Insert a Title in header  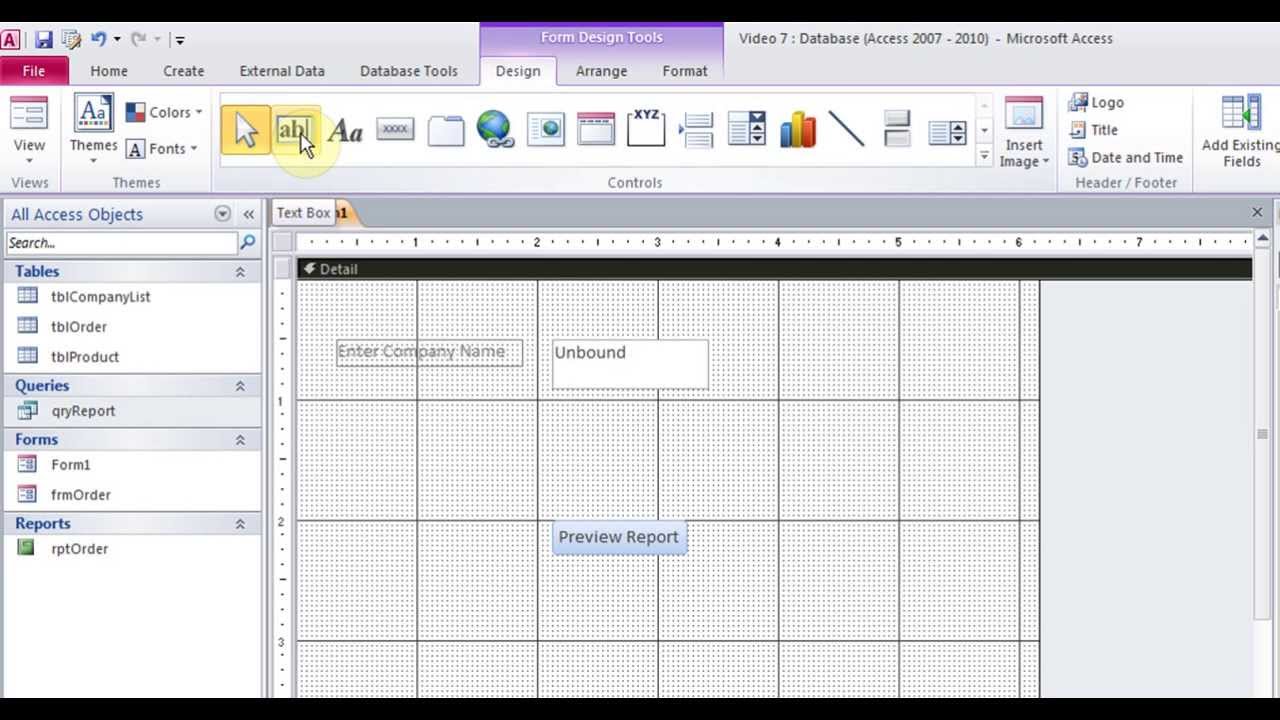coord(1093,130)
